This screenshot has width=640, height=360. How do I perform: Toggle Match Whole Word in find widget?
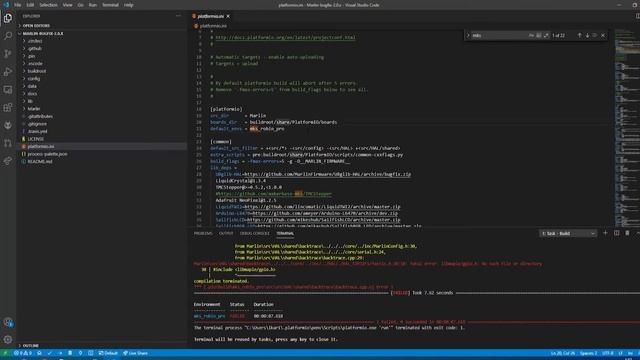539,36
